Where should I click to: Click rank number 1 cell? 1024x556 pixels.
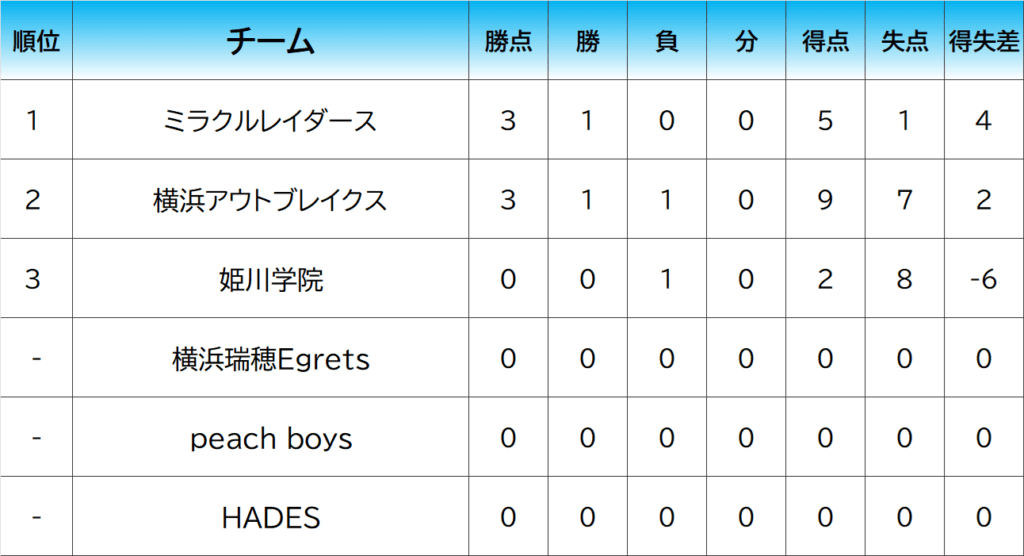tap(33, 121)
